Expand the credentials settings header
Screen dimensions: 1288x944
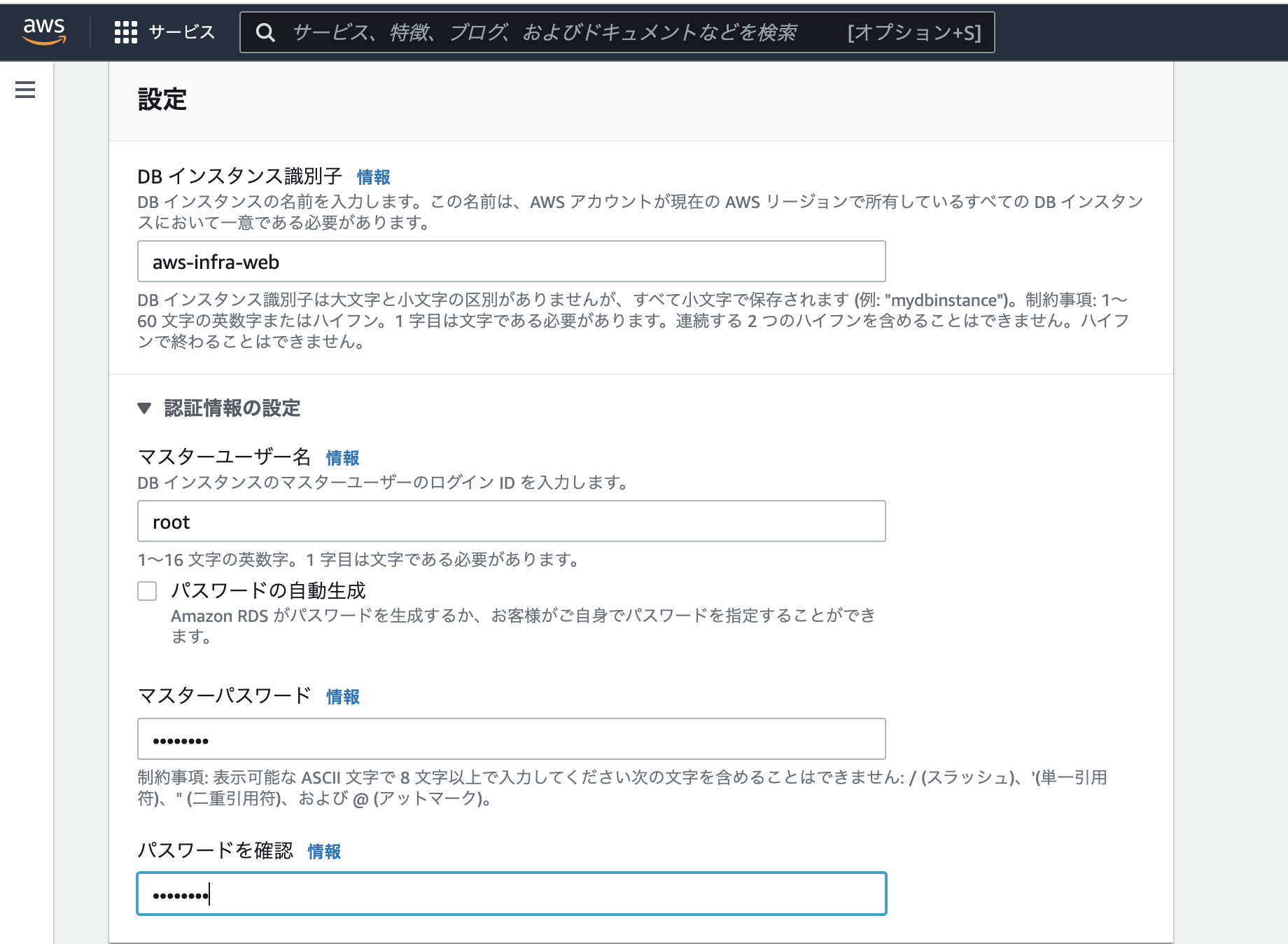pos(232,408)
